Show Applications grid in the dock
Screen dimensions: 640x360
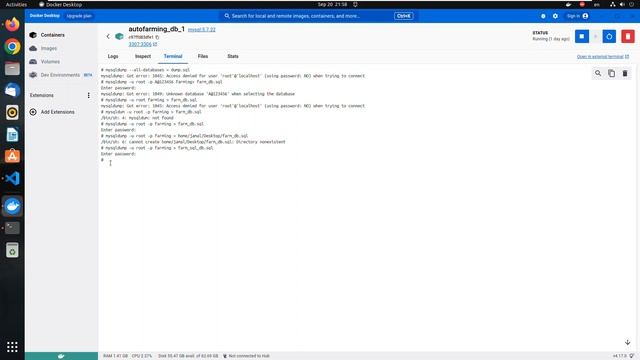pos(12,347)
